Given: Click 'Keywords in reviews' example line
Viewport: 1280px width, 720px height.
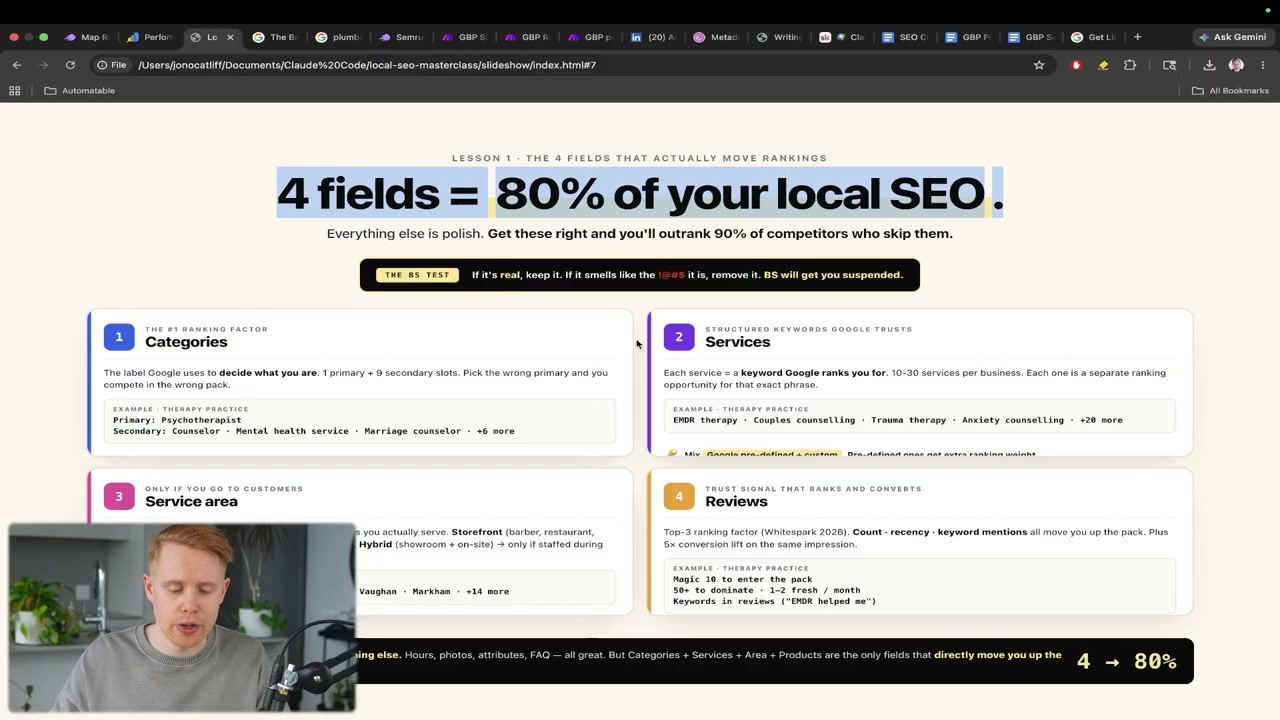Looking at the screenshot, I should pos(774,602).
